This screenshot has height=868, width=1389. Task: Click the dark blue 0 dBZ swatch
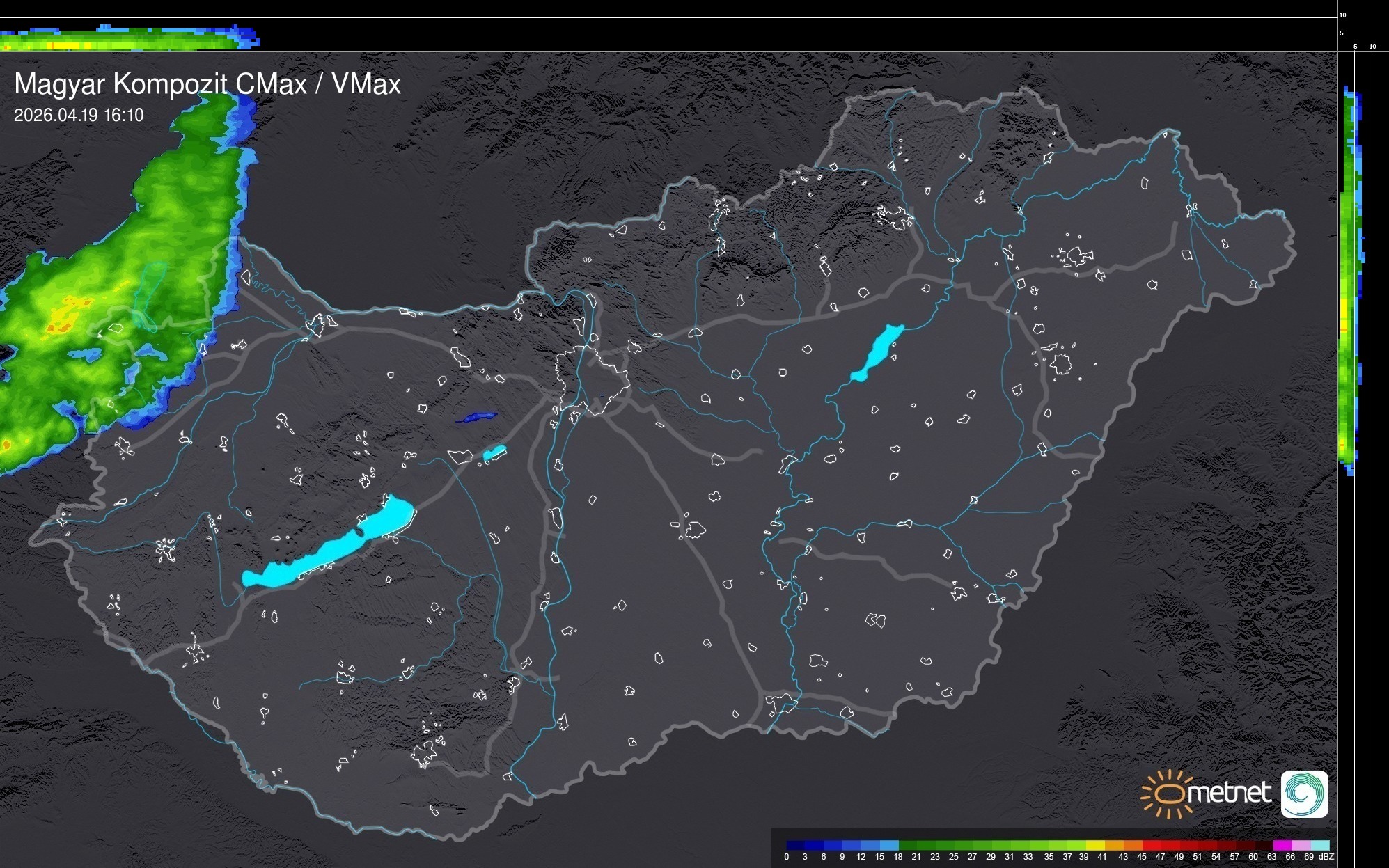pos(796,845)
